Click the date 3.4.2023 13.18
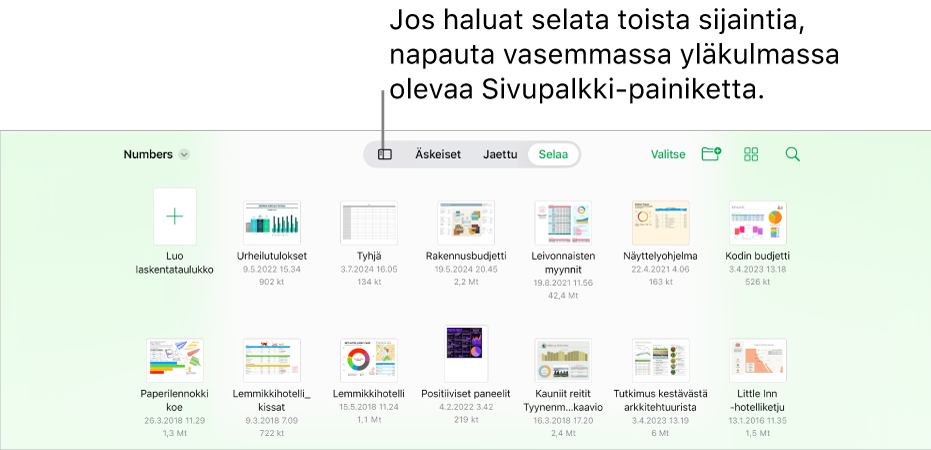 point(758,270)
